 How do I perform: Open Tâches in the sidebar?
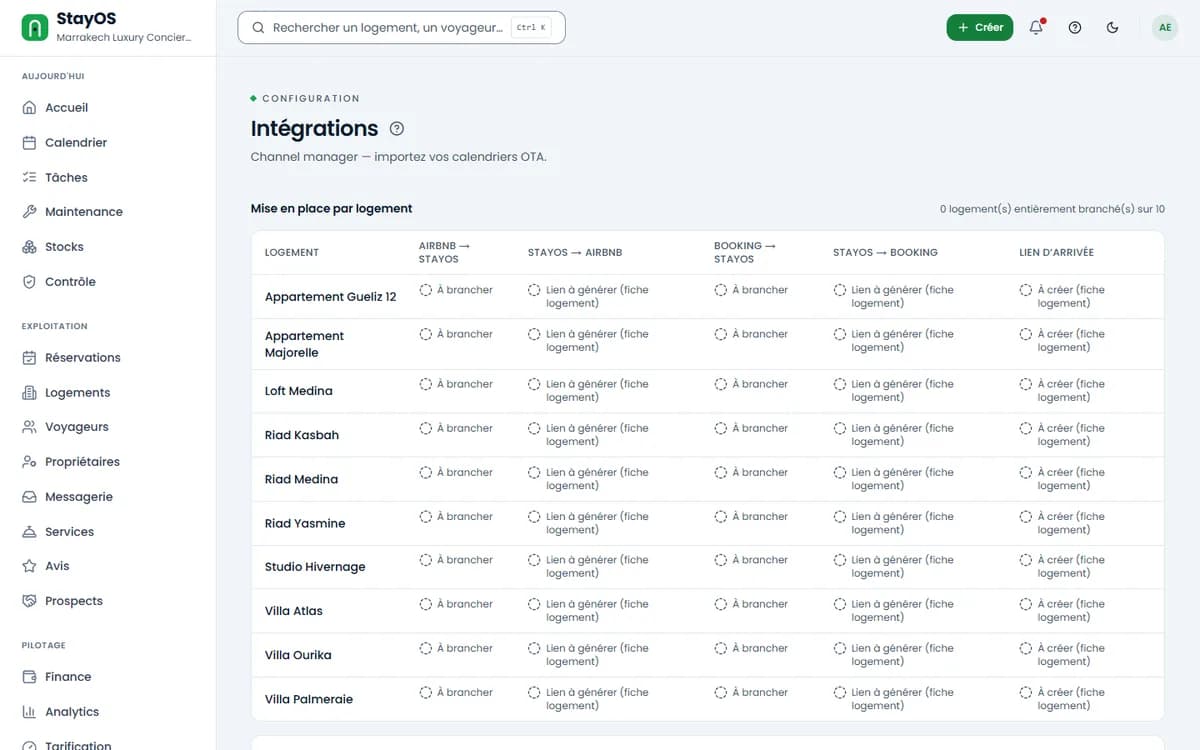coord(108,178)
